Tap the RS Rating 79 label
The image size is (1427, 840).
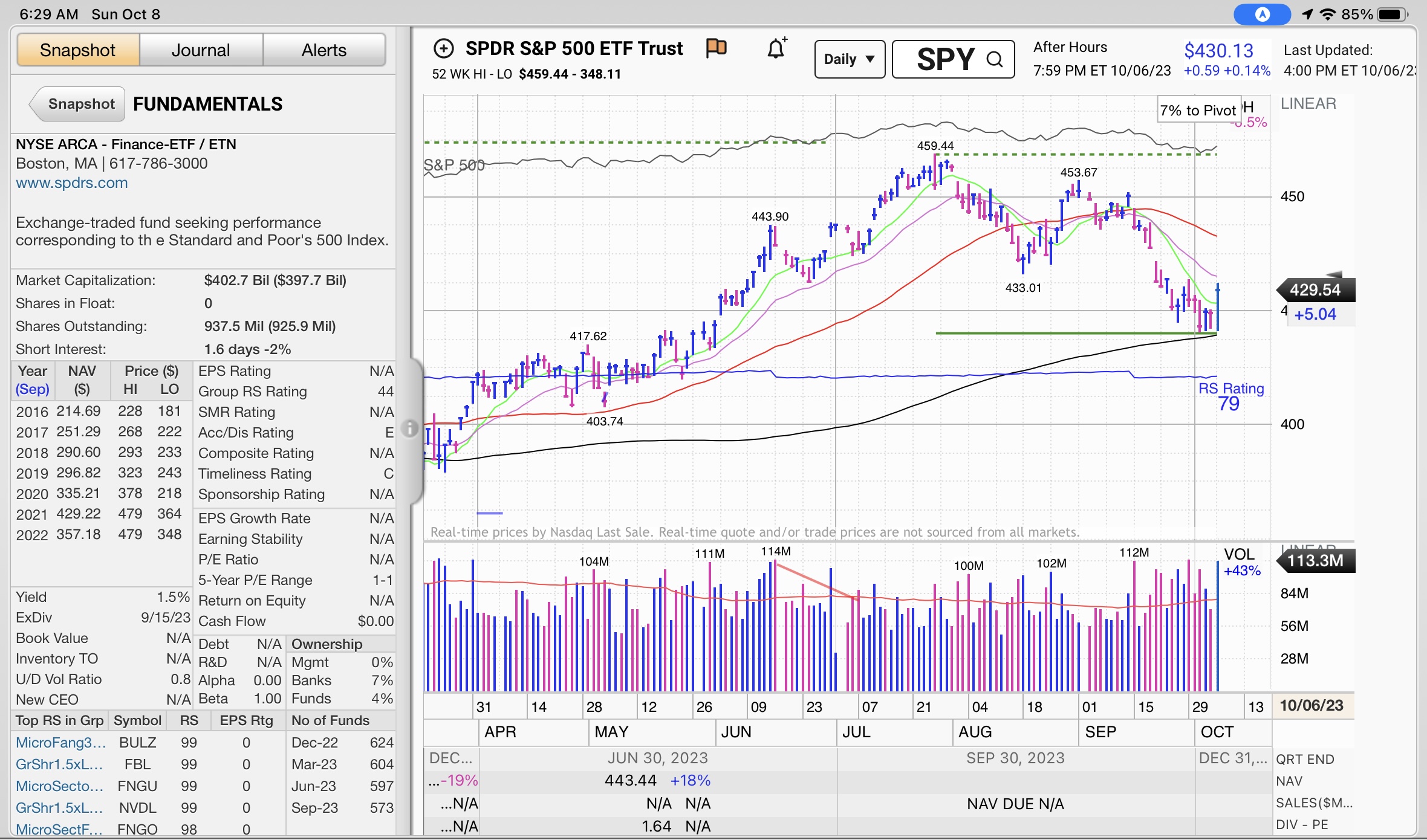(1230, 396)
